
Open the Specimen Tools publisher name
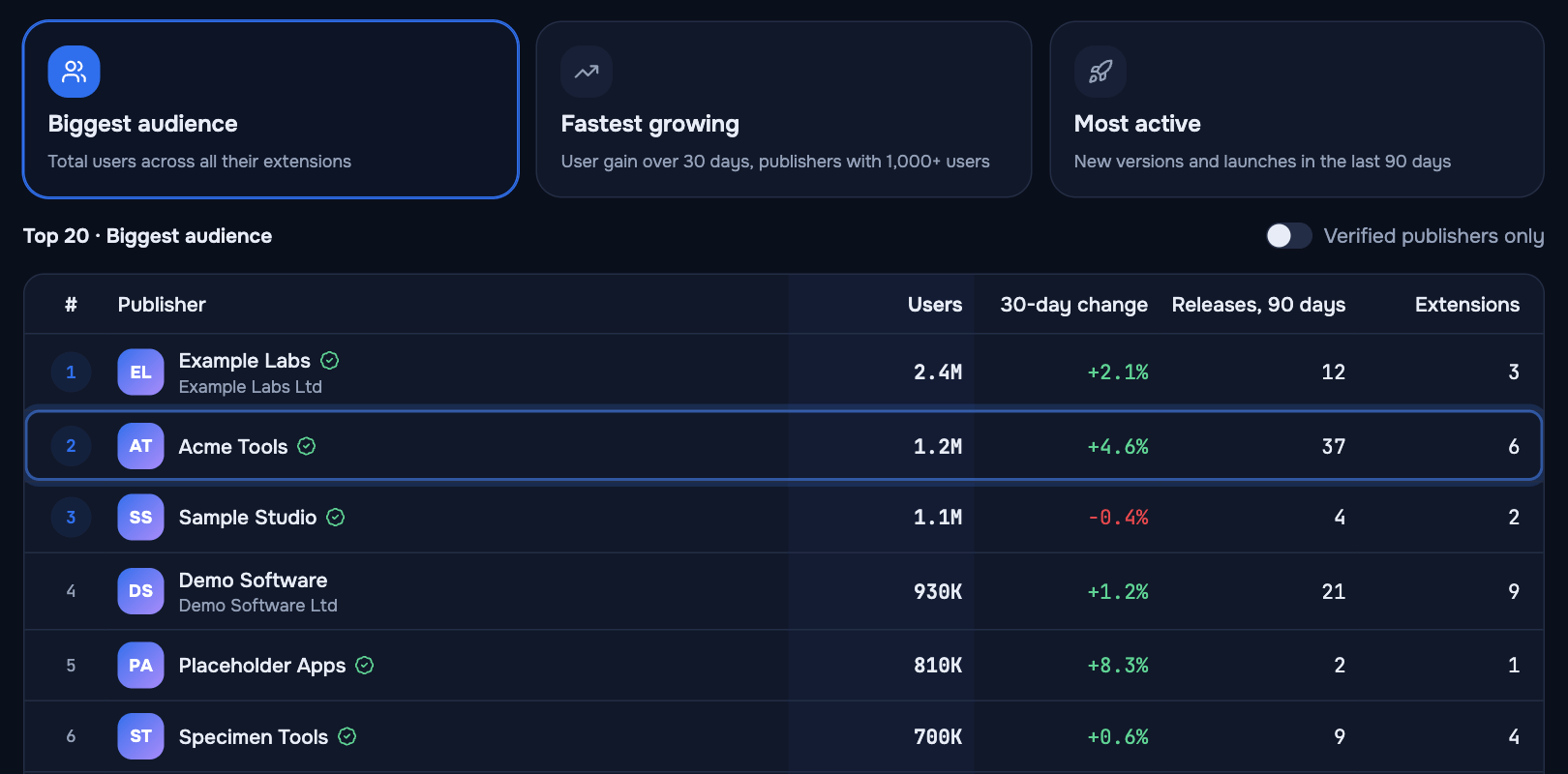point(254,737)
